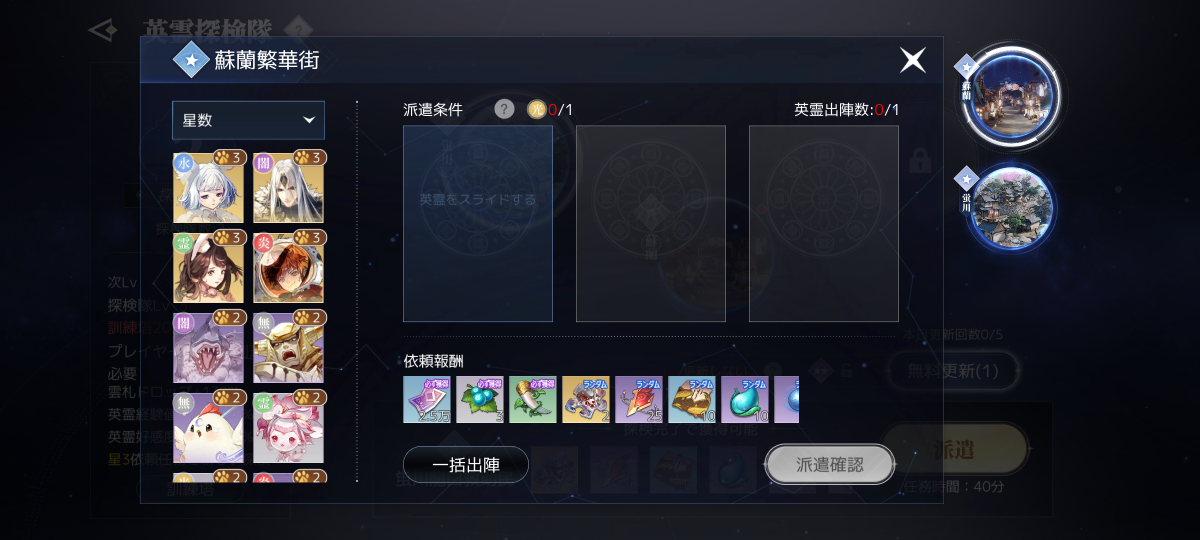Screen dimensions: 1200x540
Task: Pick the golden armored warrior card
Action: (x=288, y=347)
